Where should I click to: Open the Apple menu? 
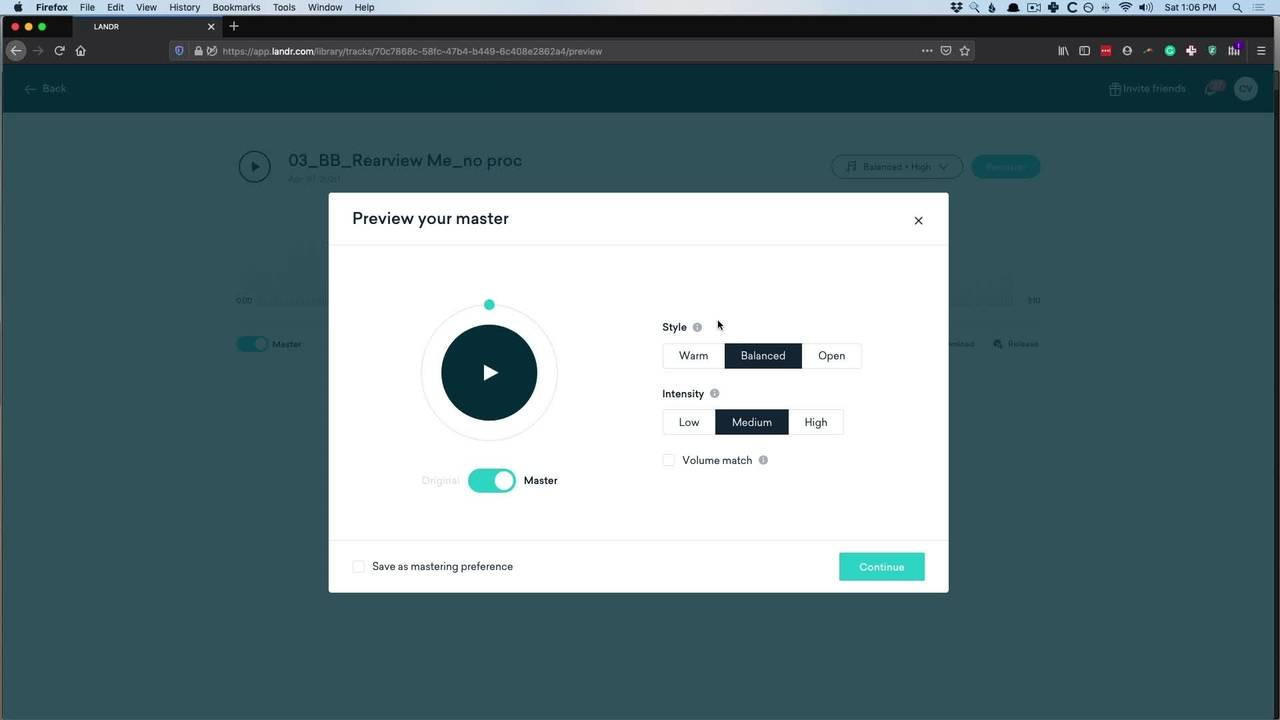click(17, 7)
